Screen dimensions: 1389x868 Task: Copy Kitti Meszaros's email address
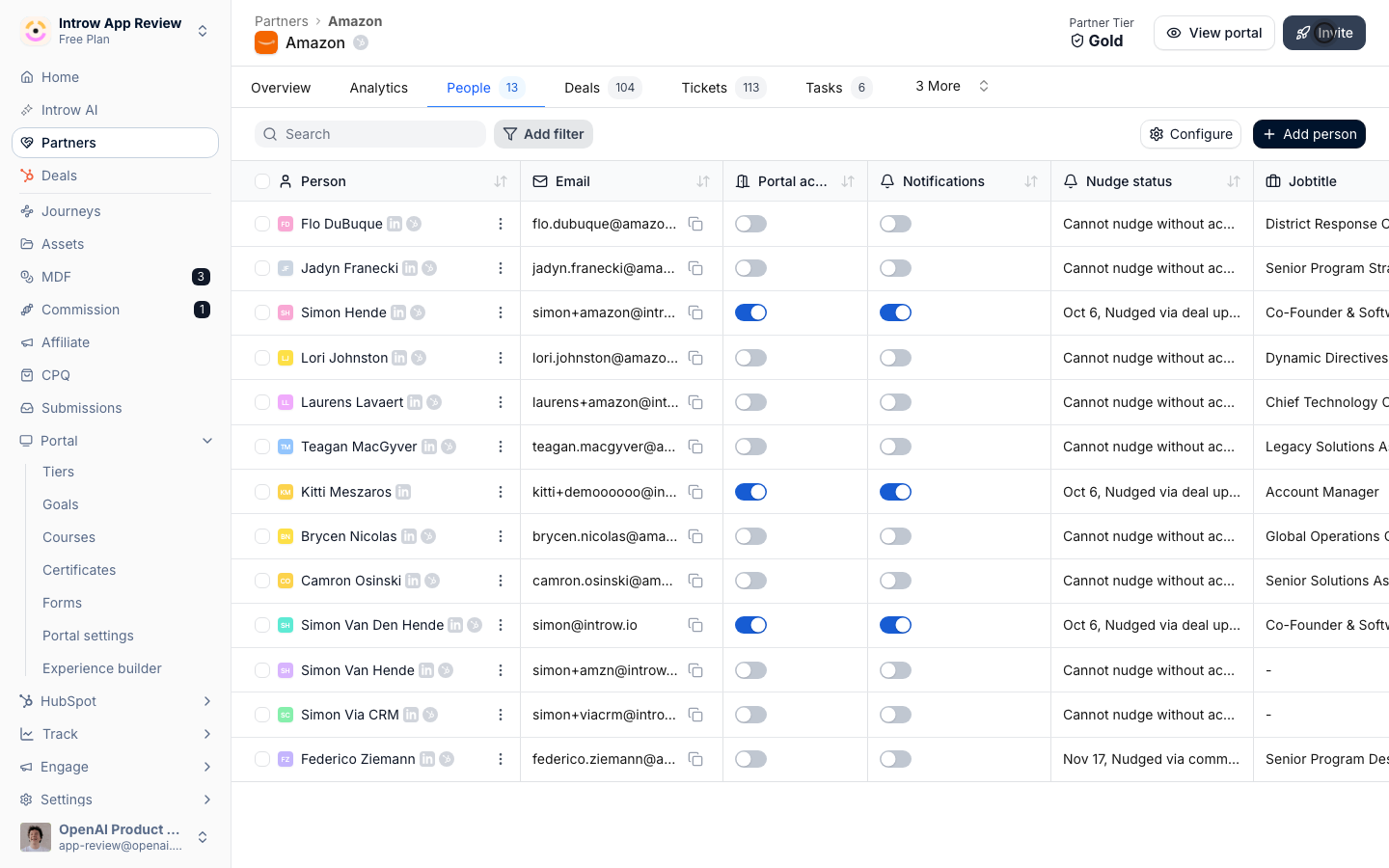click(694, 492)
